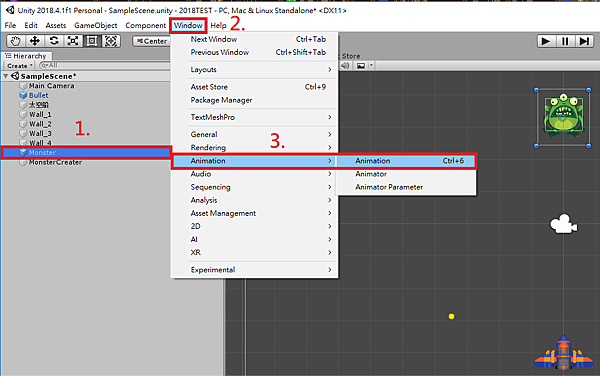This screenshot has width=600, height=376.
Task: Select Main Camera in Hierarchy
Action: (51, 86)
